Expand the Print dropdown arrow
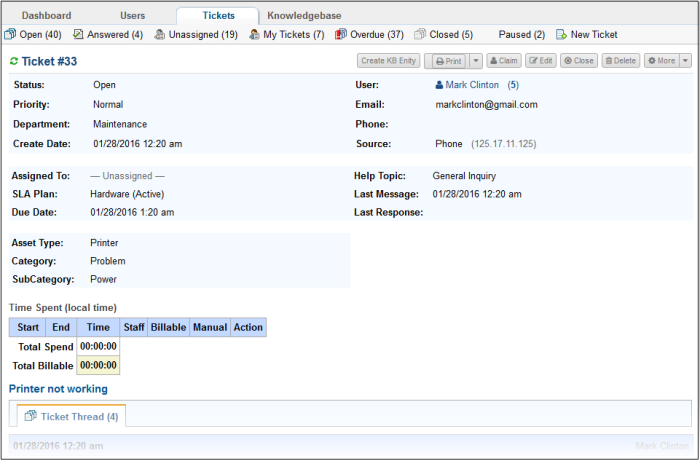Screen dimensions: 700x461 [476, 61]
